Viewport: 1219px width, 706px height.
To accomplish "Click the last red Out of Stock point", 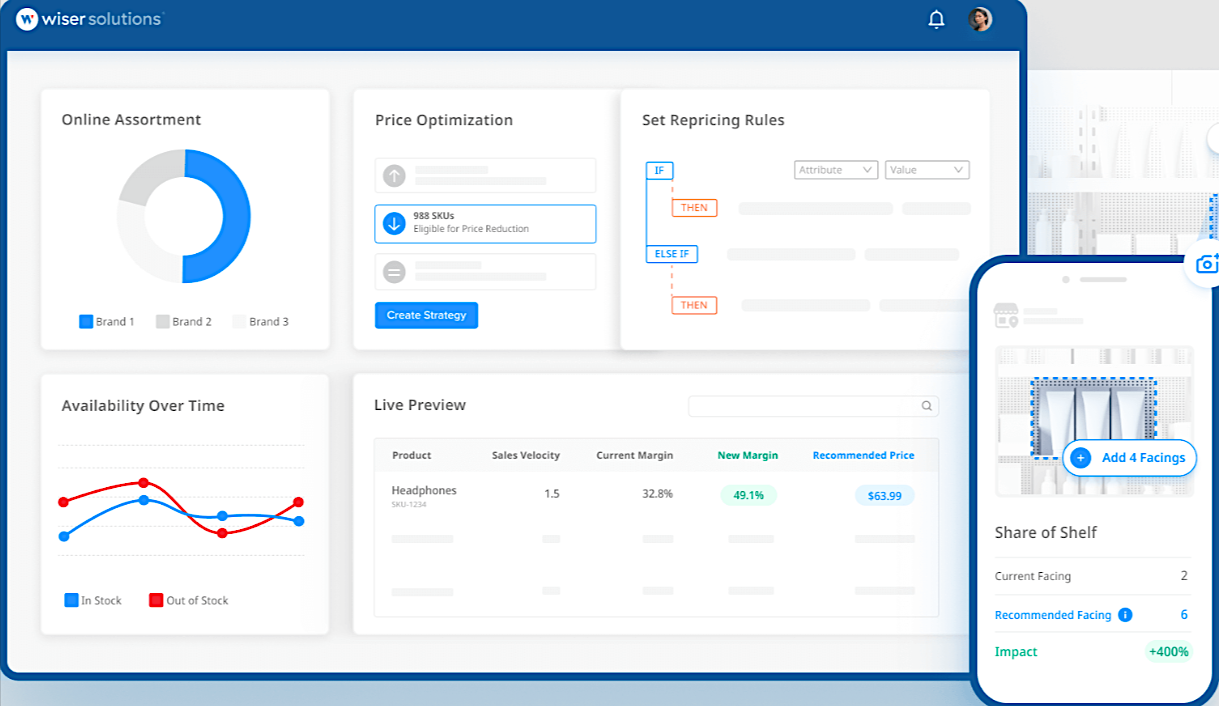I will pyautogui.click(x=298, y=502).
